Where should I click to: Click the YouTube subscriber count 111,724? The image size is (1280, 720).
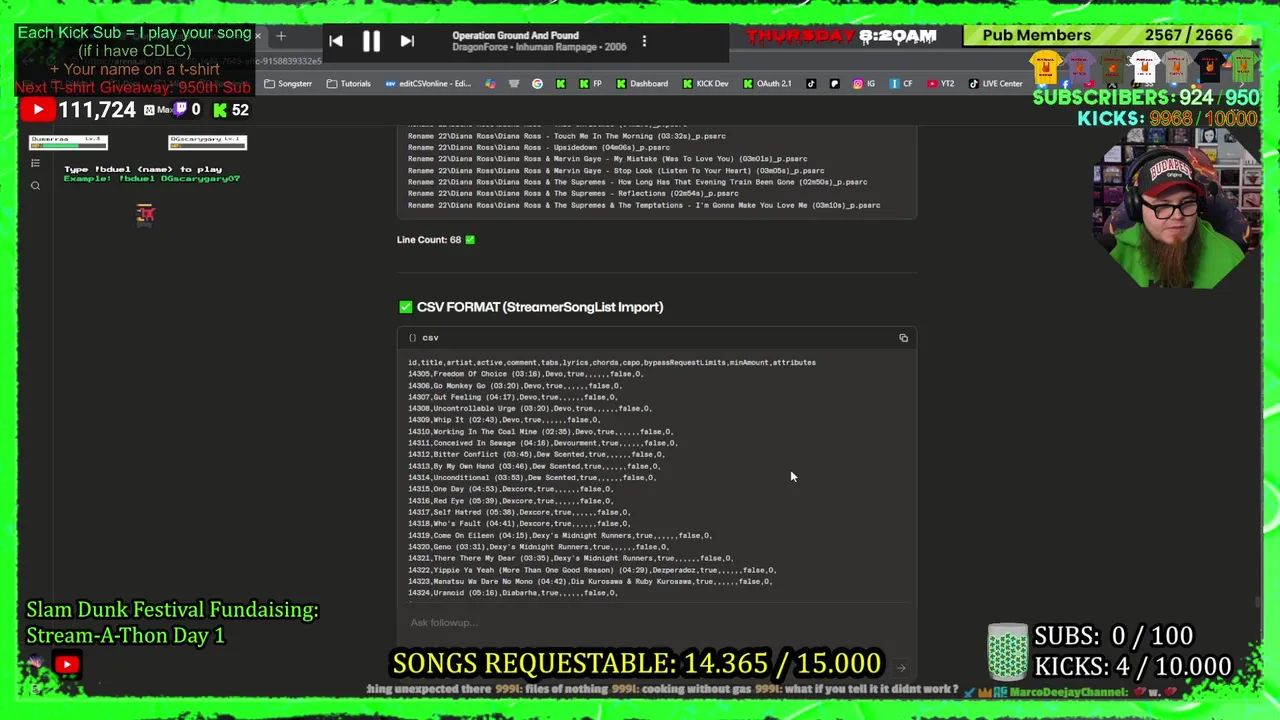point(97,110)
